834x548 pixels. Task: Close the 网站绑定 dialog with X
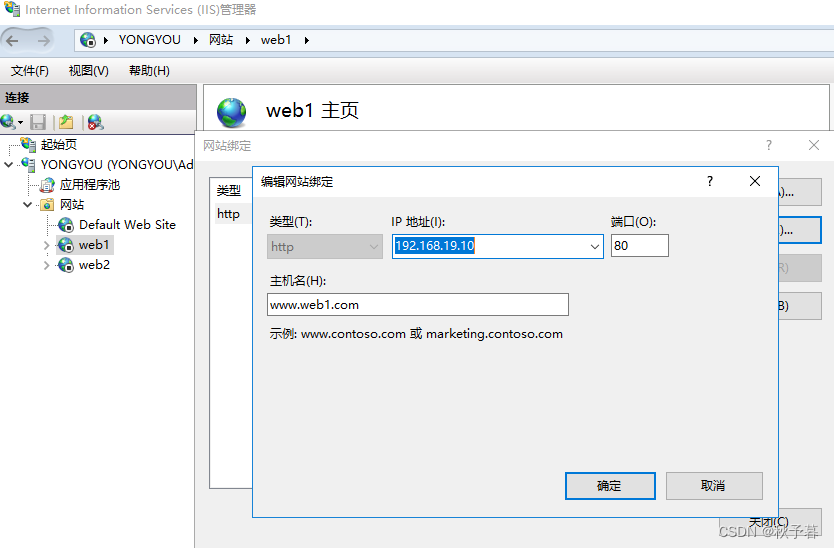click(x=814, y=145)
